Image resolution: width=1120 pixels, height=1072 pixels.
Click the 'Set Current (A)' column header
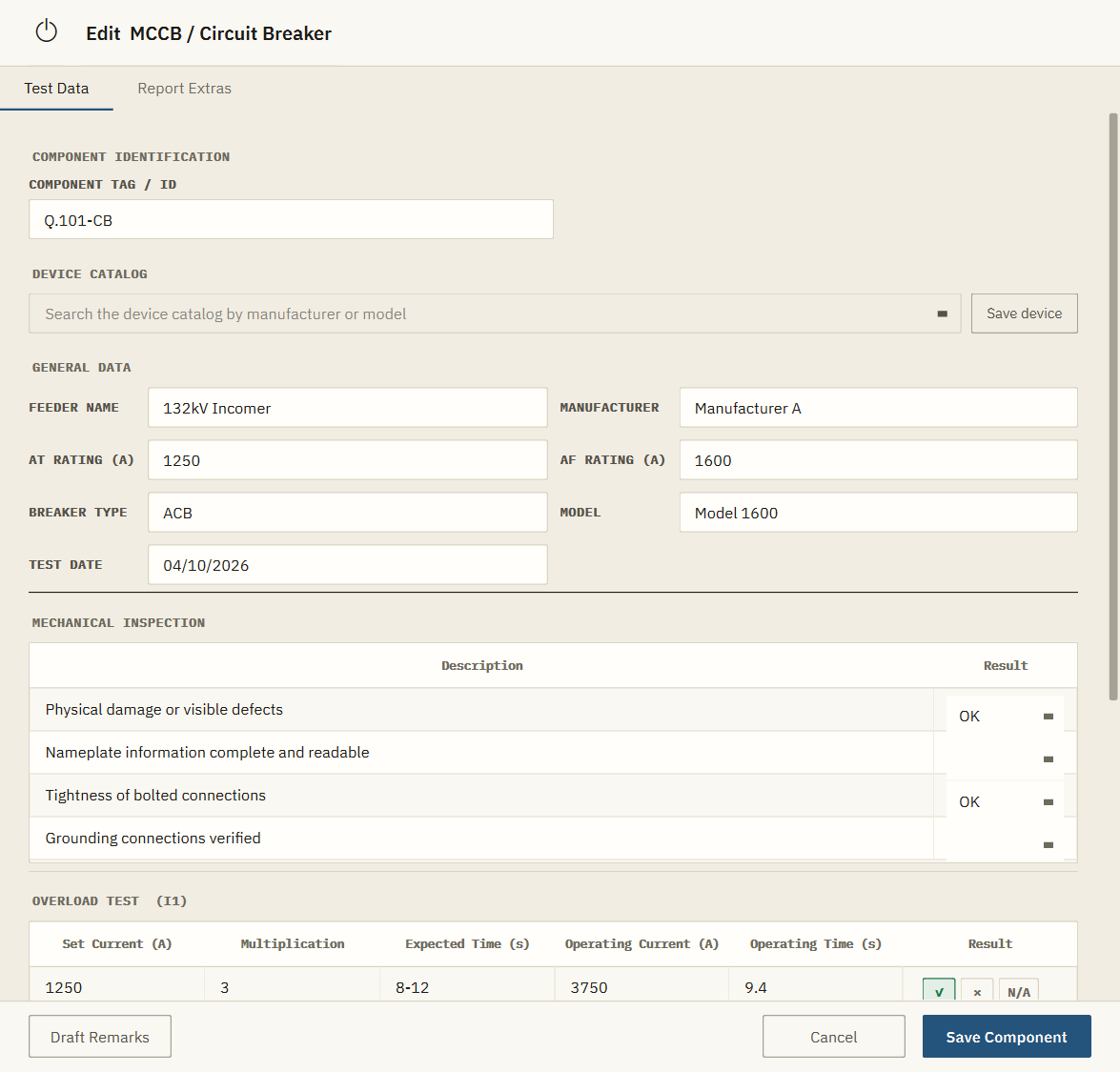pos(117,944)
